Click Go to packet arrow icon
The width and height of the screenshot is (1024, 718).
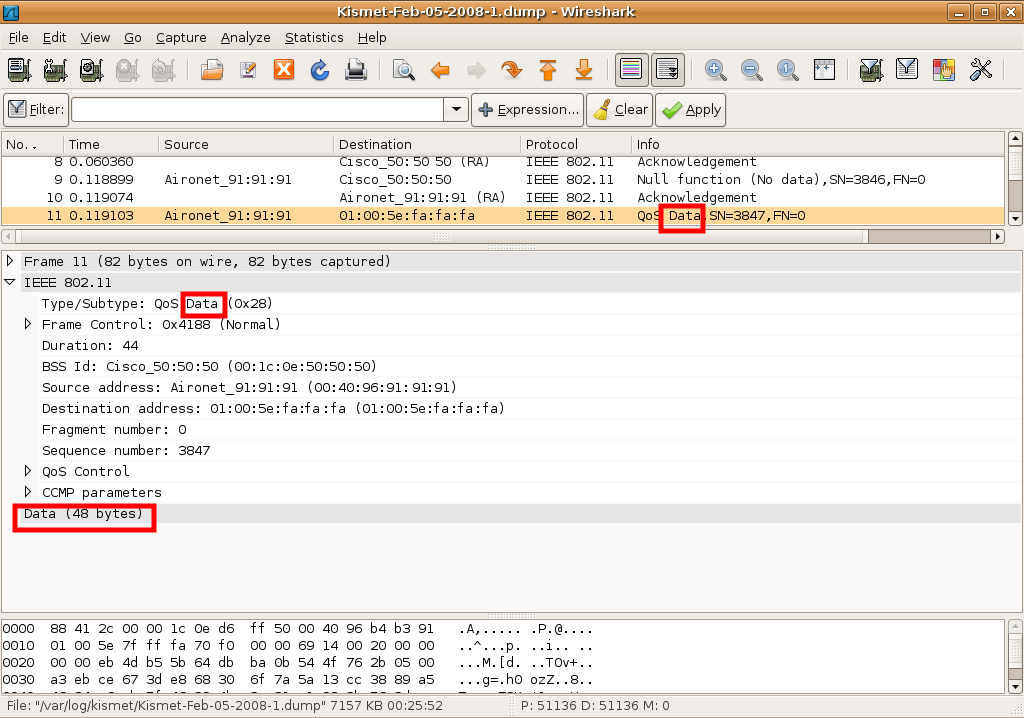512,69
